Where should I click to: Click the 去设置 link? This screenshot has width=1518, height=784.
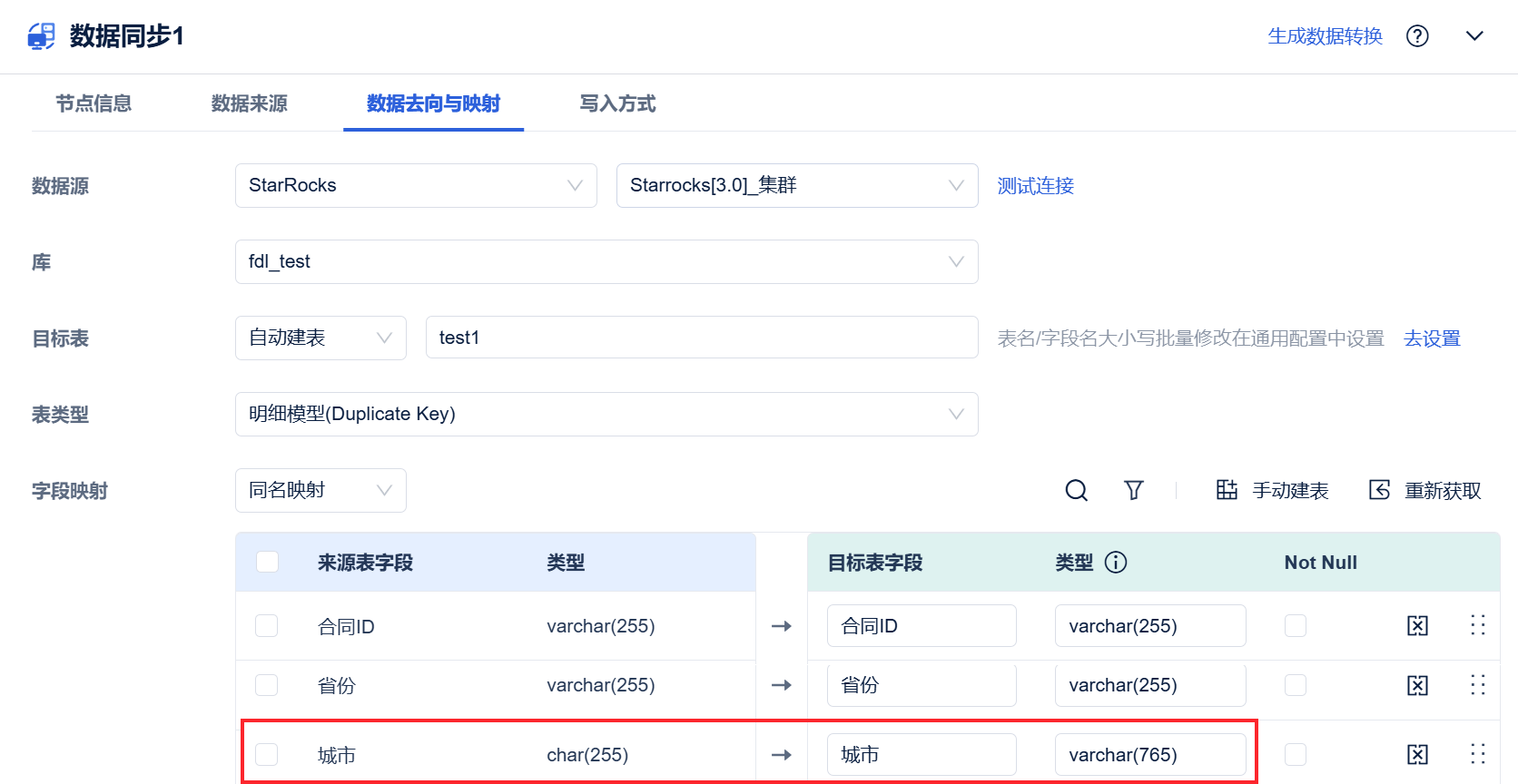coord(1432,338)
